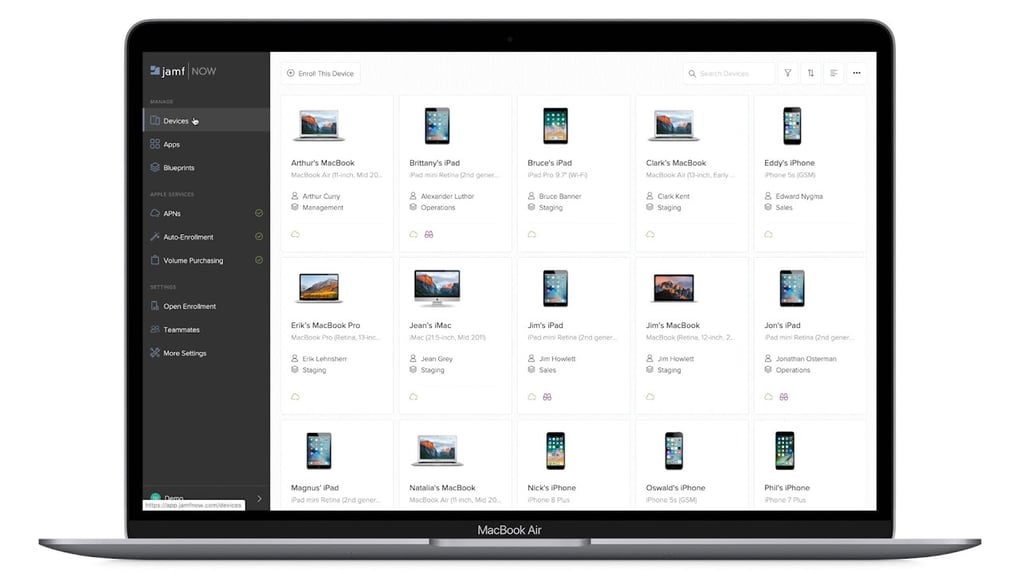Go to Teammates page
The image size is (1020, 573).
pos(206,330)
